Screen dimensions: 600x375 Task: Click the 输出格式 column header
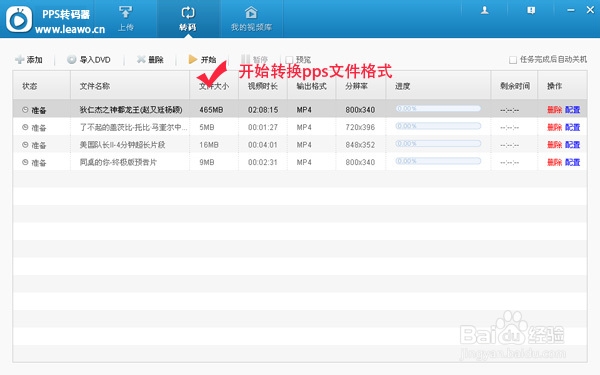(x=311, y=86)
